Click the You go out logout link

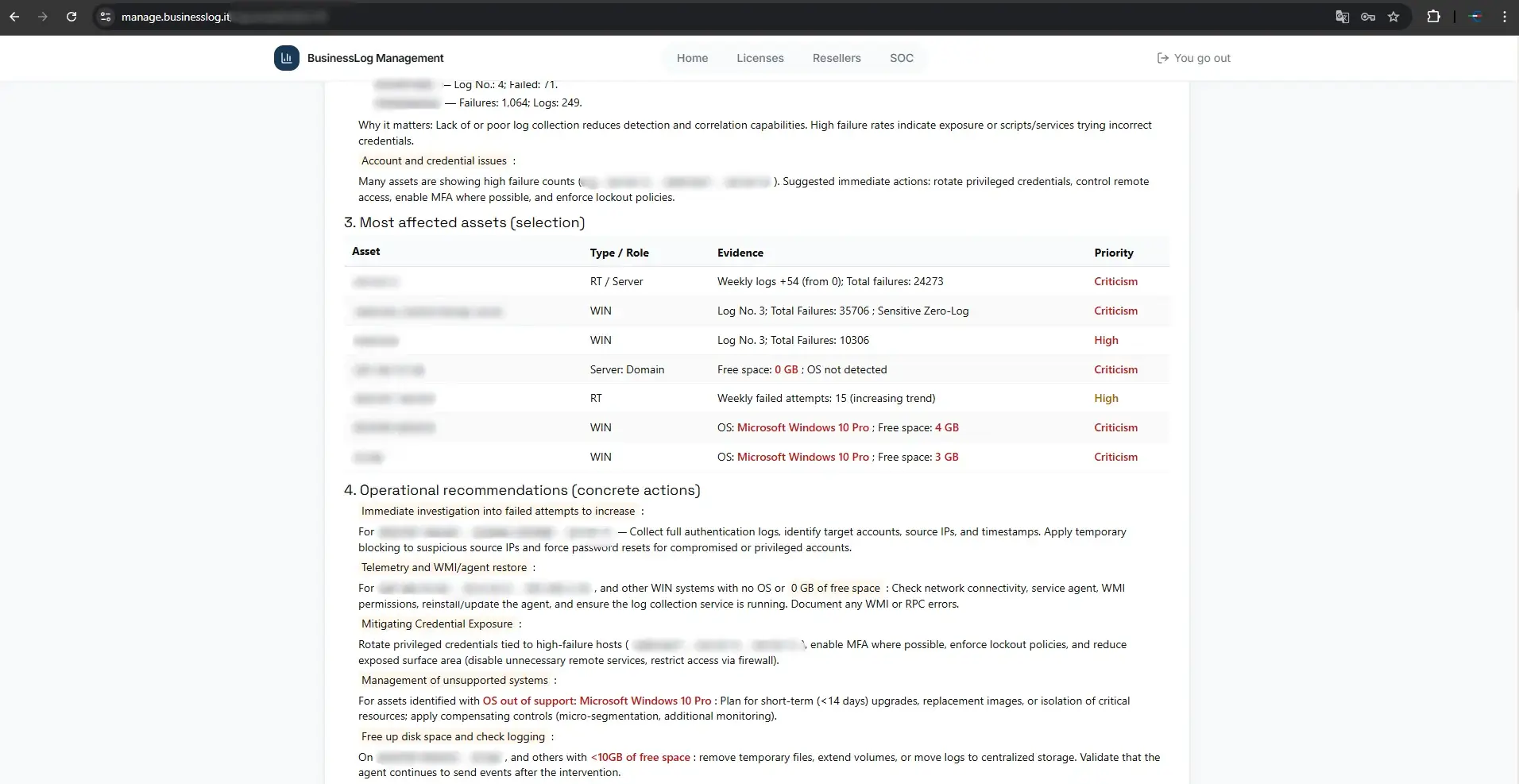1193,58
